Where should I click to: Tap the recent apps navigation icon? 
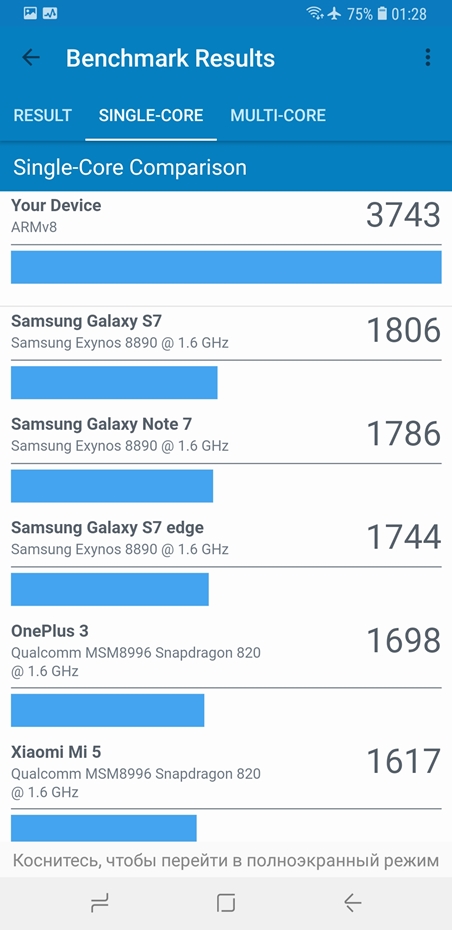coord(100,903)
